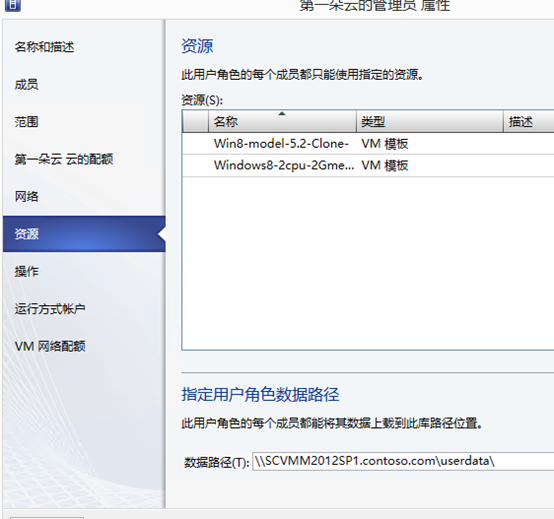Open the VM 网络配额 page

pos(50,346)
